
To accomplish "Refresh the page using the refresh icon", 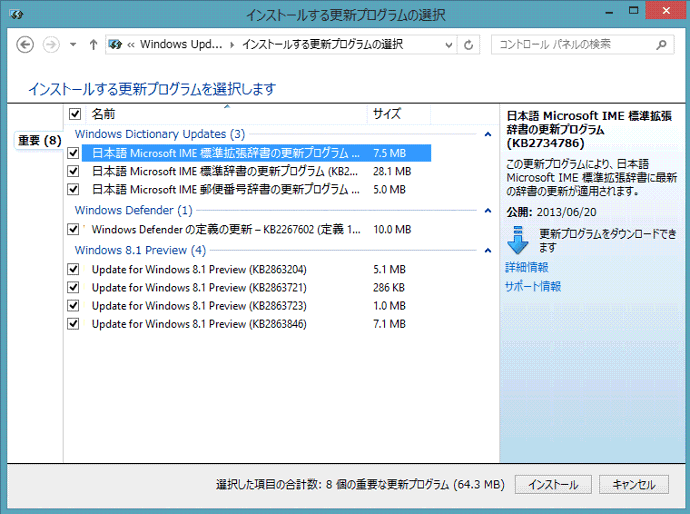I will tap(469, 44).
